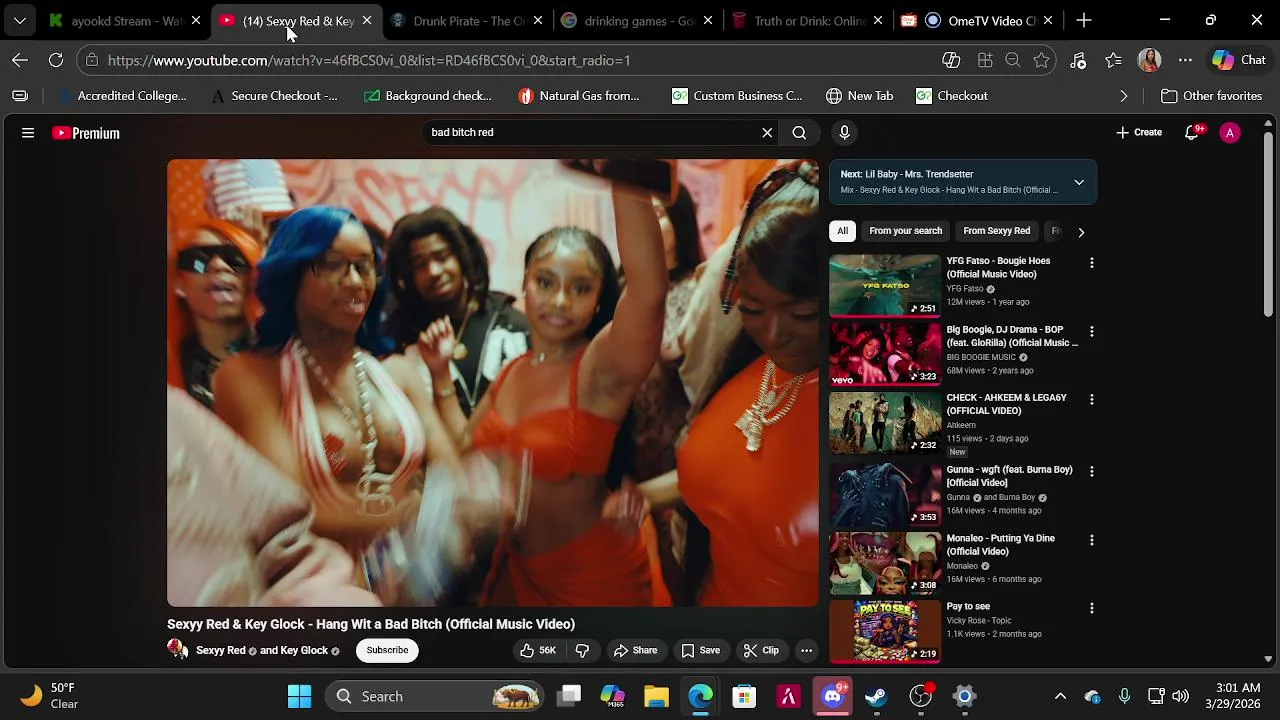Open the Sexyy Red channel avatar
This screenshot has width=1280, height=720.
[178, 650]
